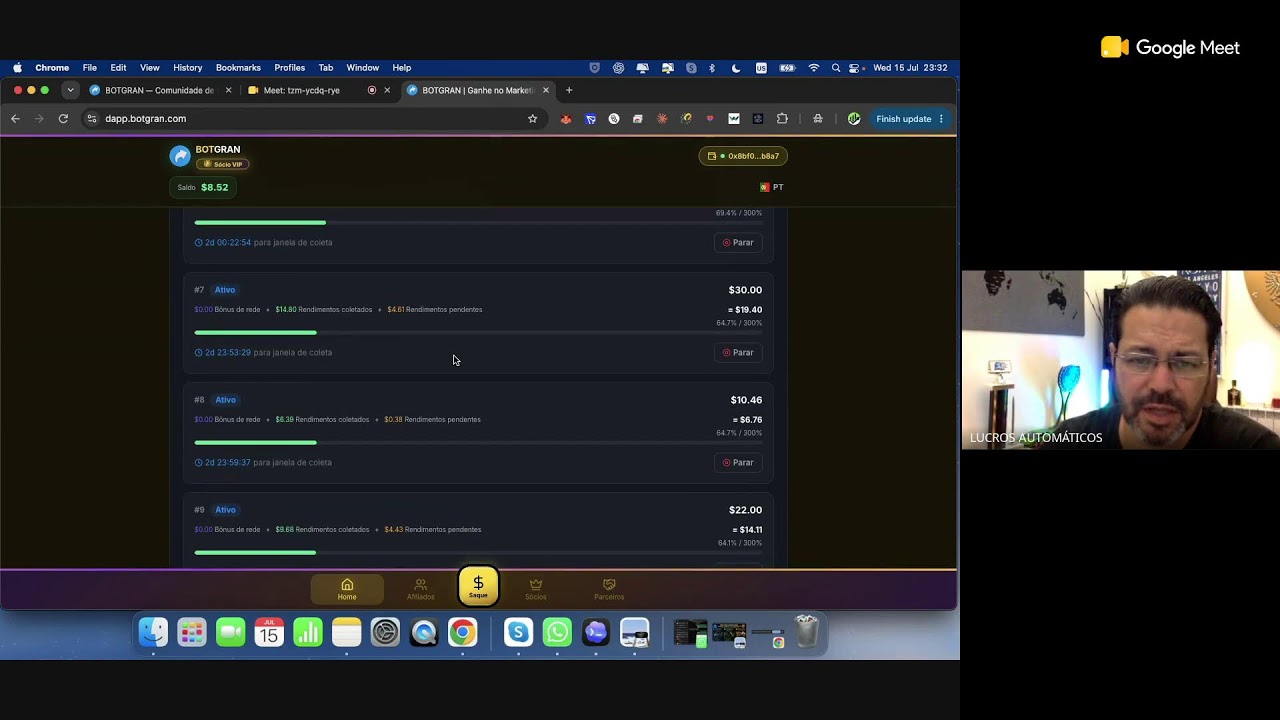
Task: Open the Parceiros section in the bottom navigation
Action: coord(609,589)
